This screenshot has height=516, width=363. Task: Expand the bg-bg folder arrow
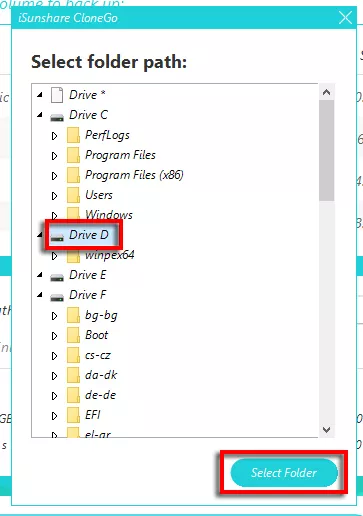[54, 316]
